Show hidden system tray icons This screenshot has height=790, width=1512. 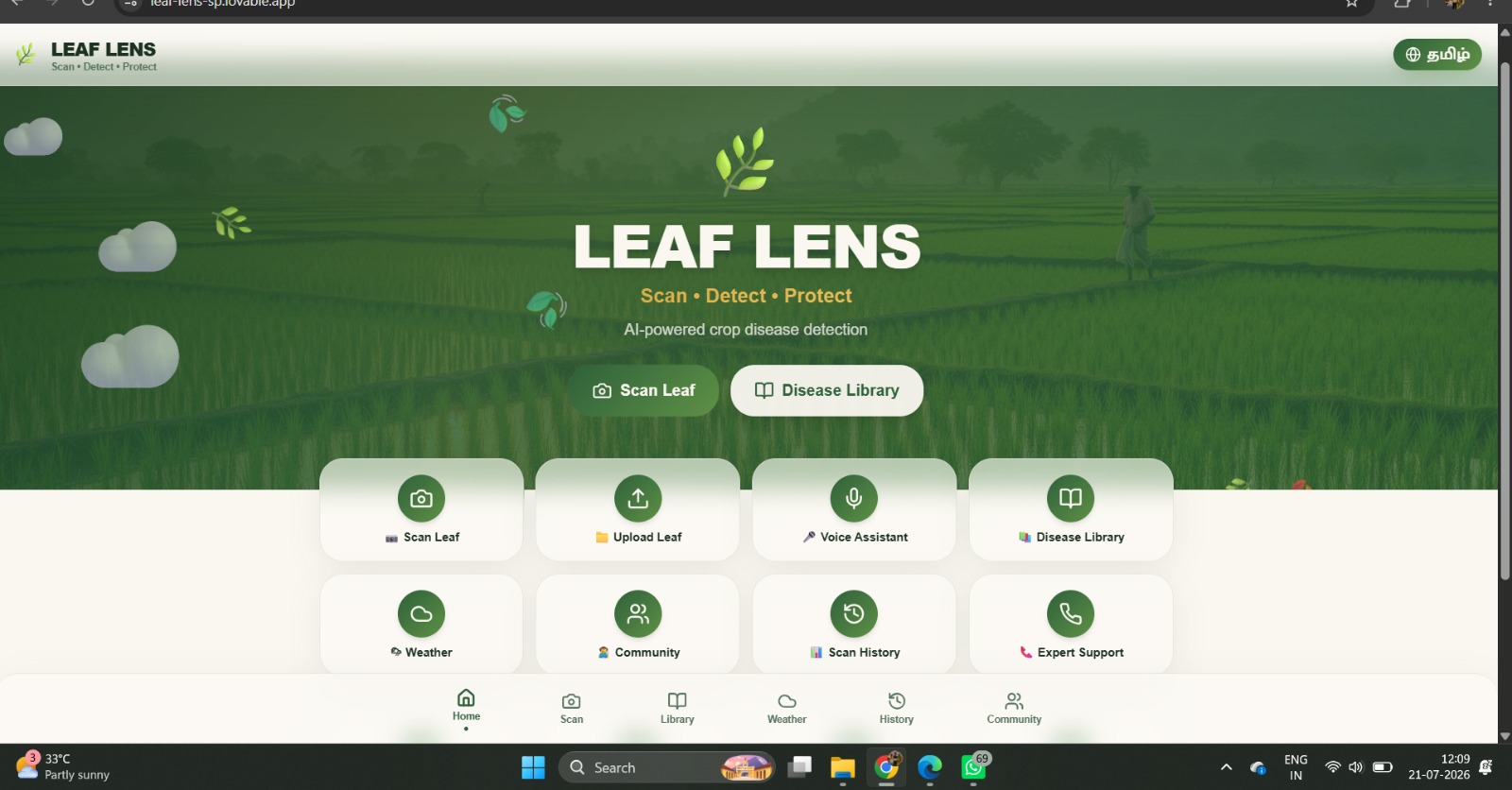[1227, 767]
